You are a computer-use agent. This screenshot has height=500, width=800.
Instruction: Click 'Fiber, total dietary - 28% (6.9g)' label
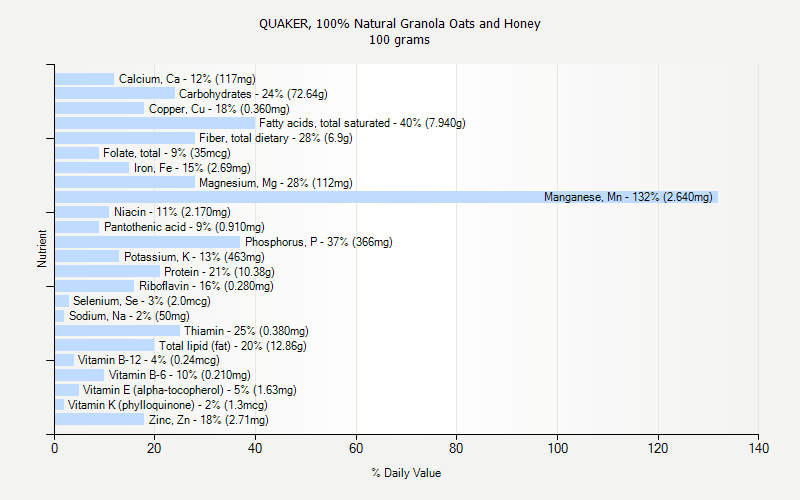276,138
